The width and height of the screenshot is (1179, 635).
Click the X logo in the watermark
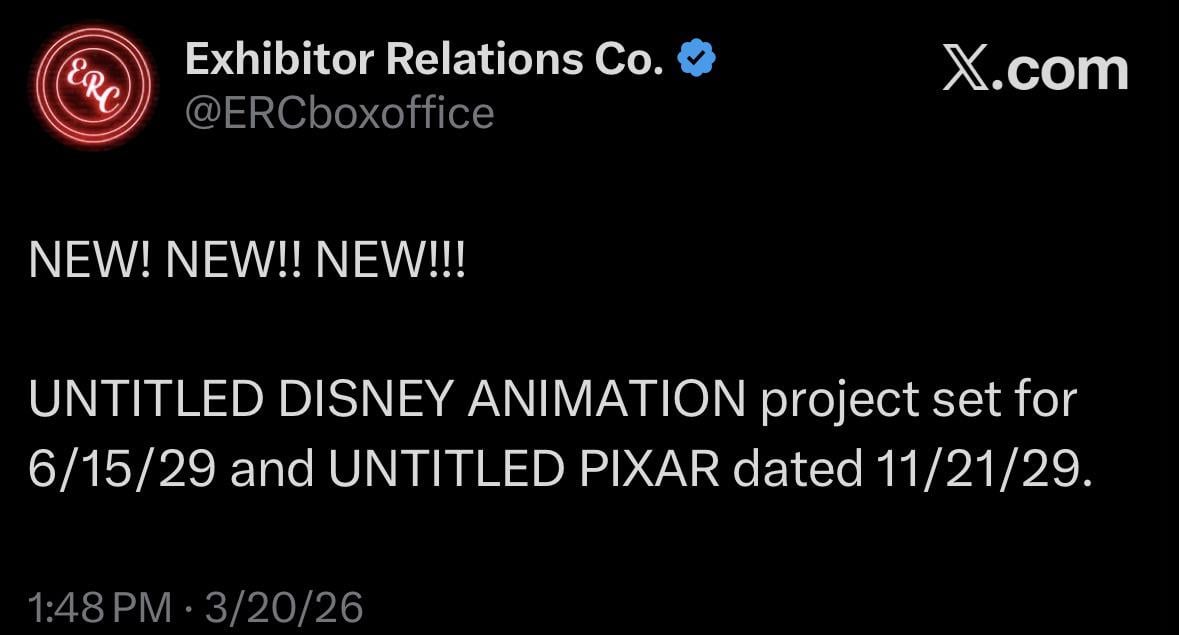[x=967, y=72]
